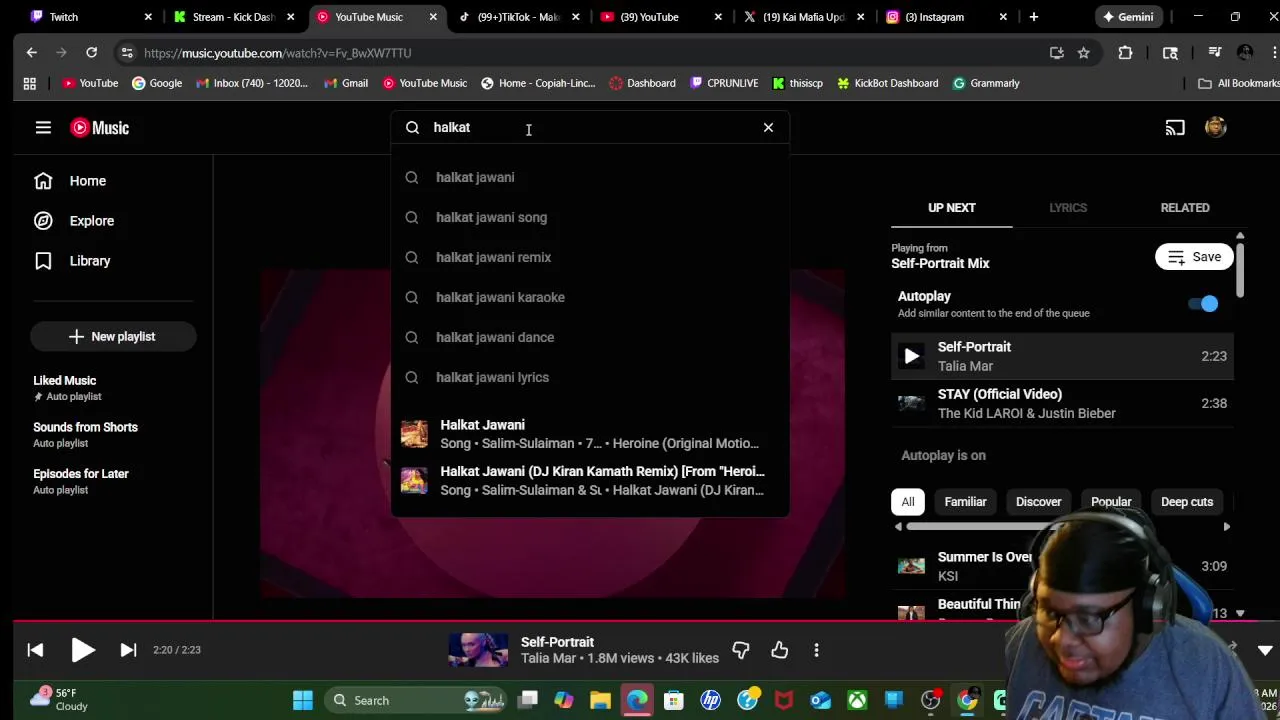
Task: Select the Familiar filter chip
Action: click(x=965, y=502)
